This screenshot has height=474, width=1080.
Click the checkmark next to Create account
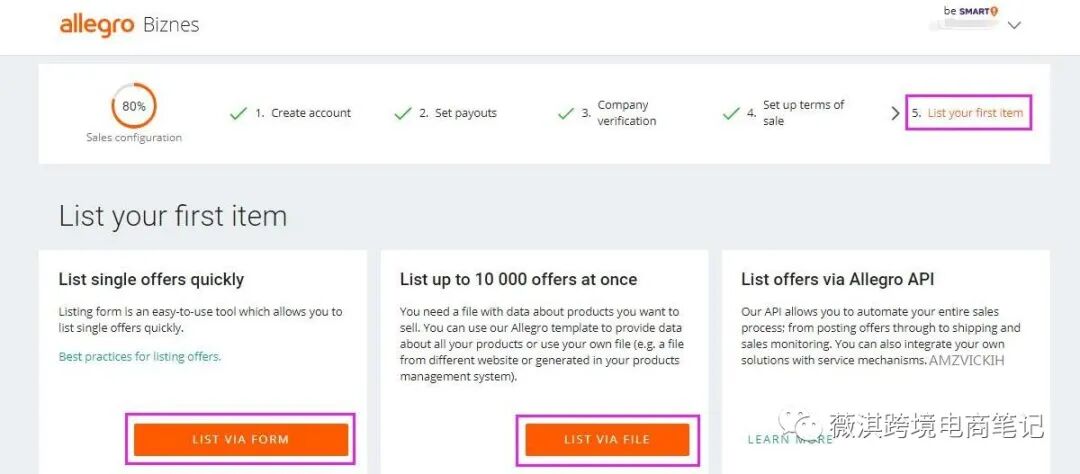(238, 114)
